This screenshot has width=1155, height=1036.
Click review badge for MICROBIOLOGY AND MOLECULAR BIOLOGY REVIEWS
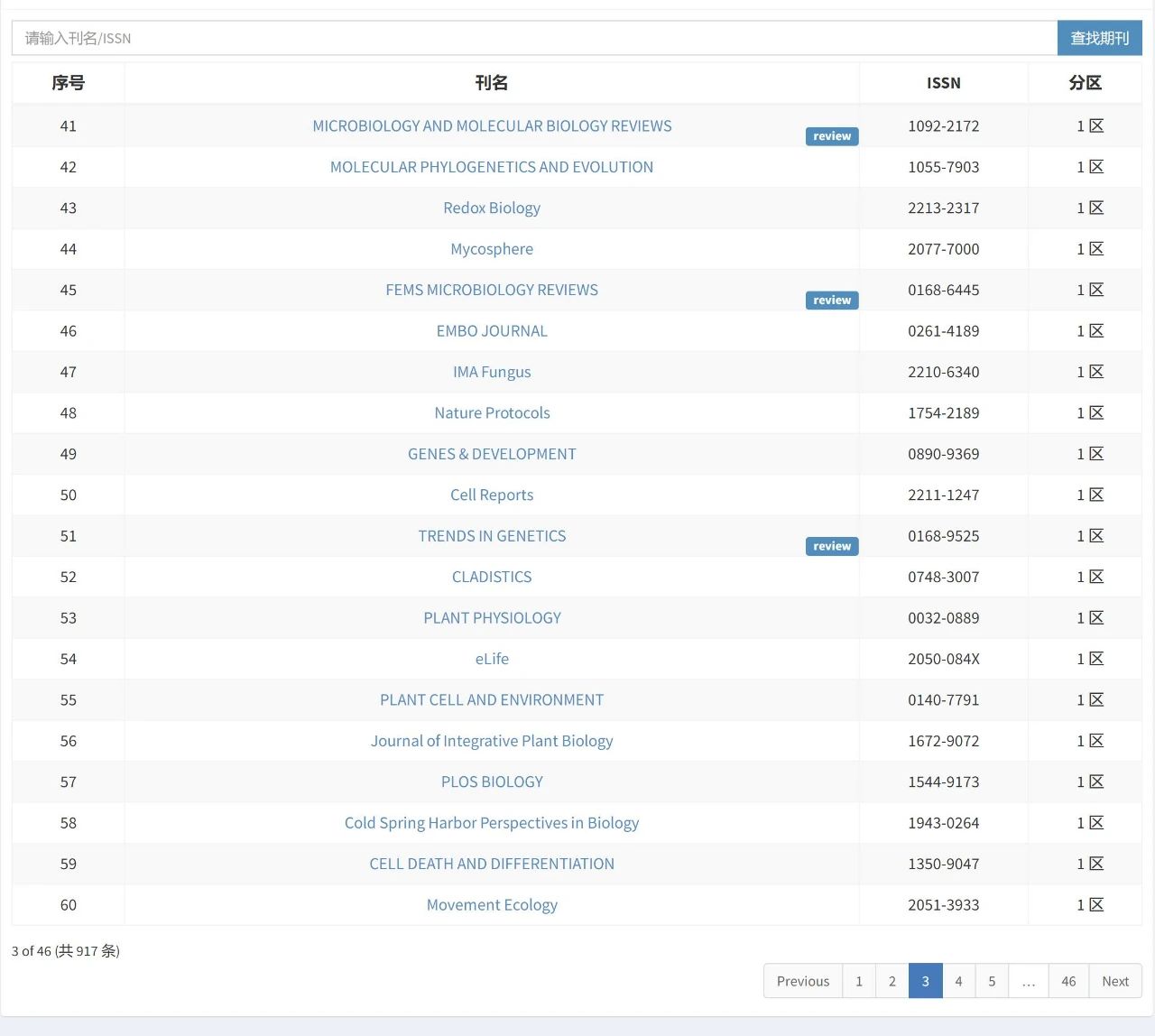[832, 136]
